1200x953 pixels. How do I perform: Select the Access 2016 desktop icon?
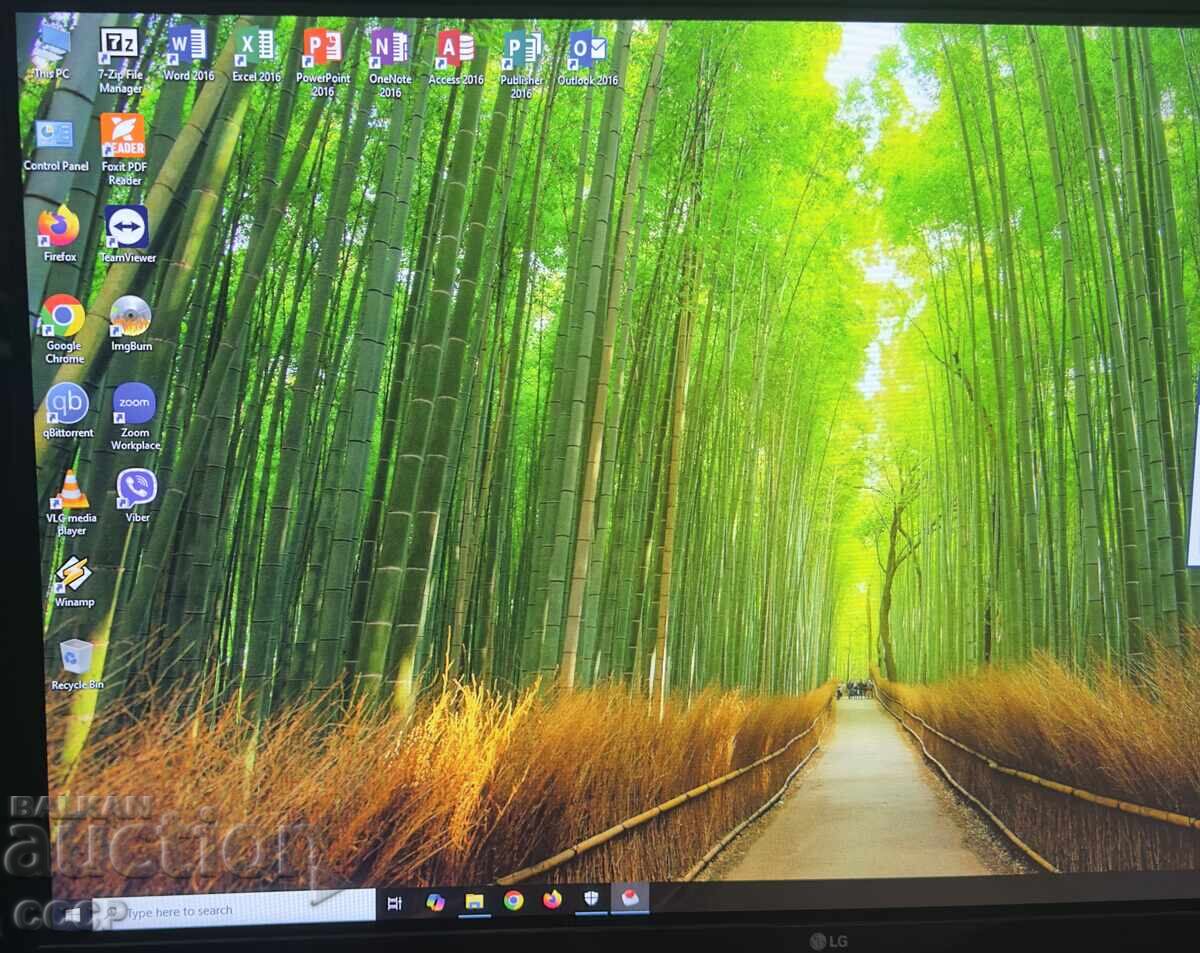(456, 57)
